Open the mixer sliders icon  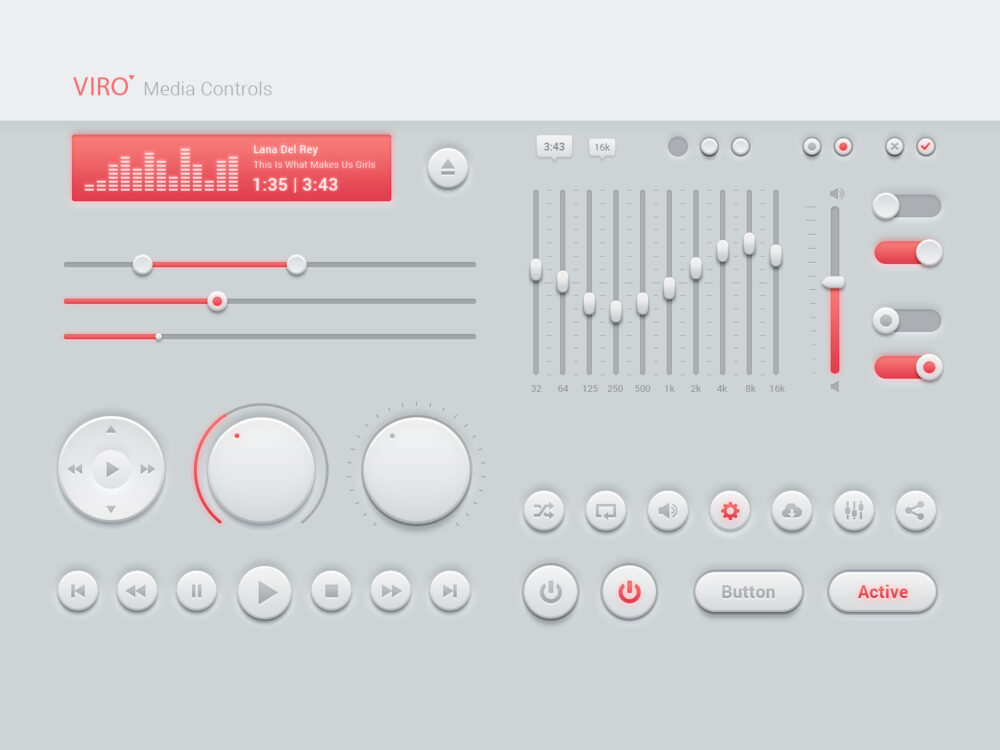[x=853, y=511]
